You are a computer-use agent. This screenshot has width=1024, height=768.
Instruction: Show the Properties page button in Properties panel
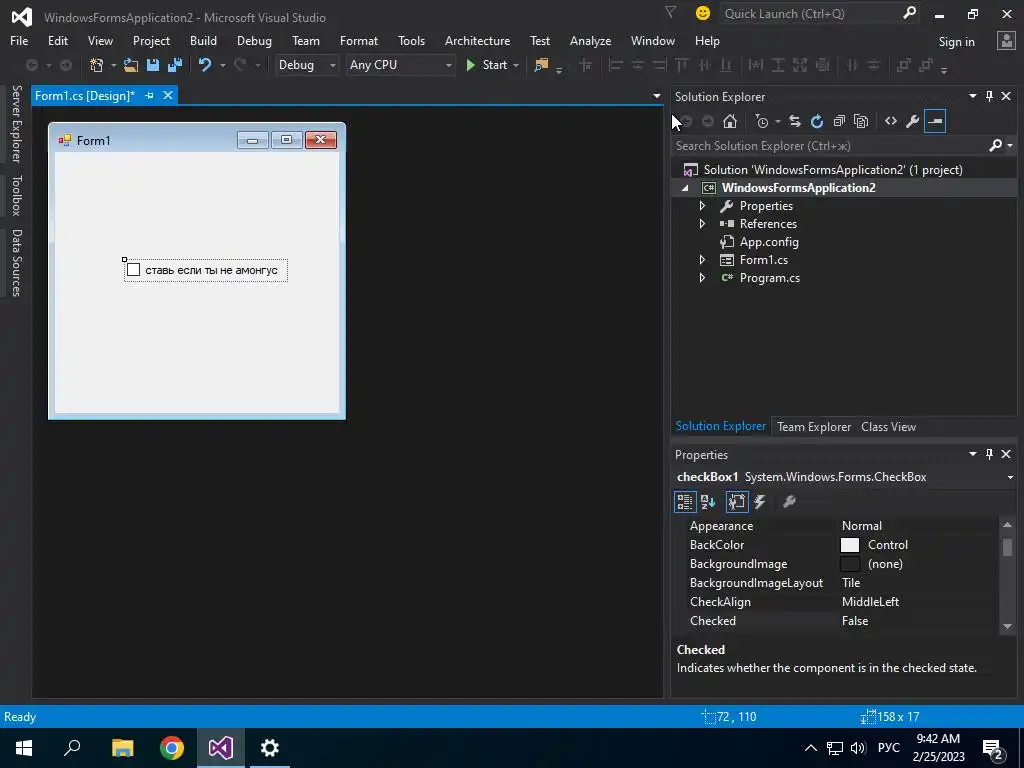737,502
